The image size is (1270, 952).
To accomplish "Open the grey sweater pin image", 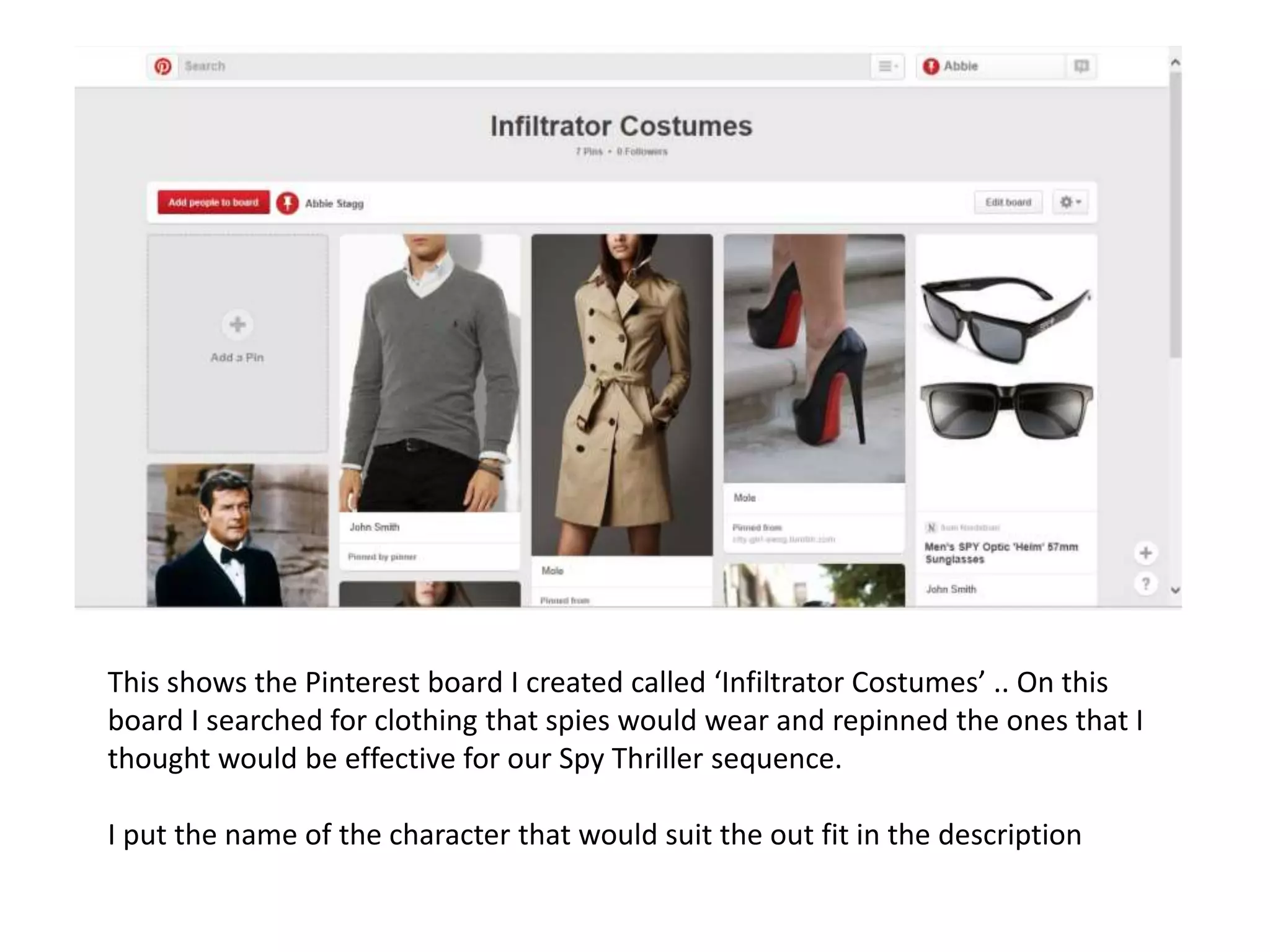I will (429, 372).
